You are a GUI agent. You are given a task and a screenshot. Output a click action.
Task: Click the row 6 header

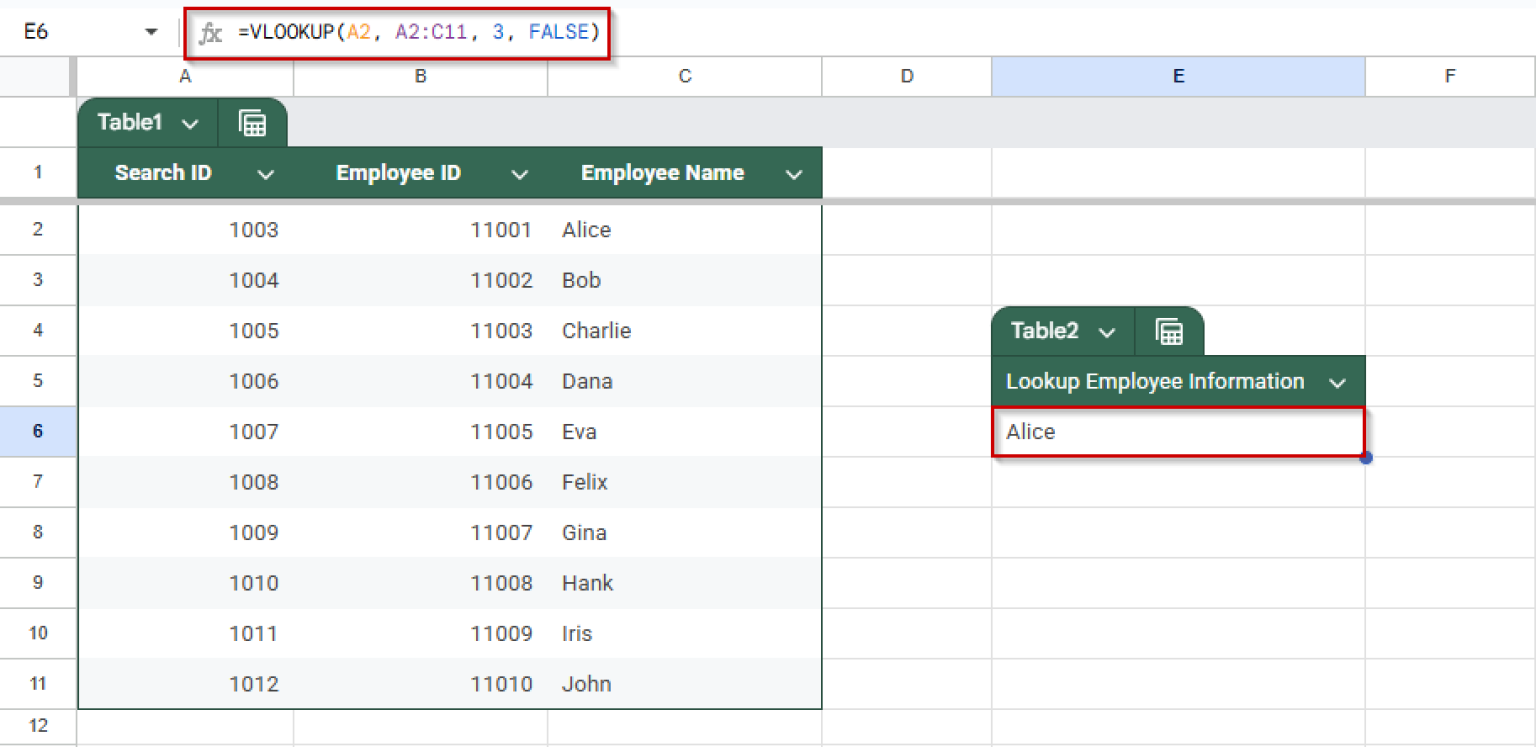tap(38, 431)
